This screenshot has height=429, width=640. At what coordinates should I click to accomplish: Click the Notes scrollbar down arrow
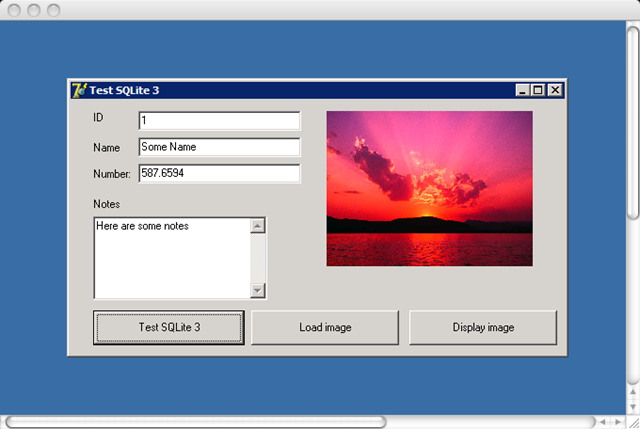258,290
